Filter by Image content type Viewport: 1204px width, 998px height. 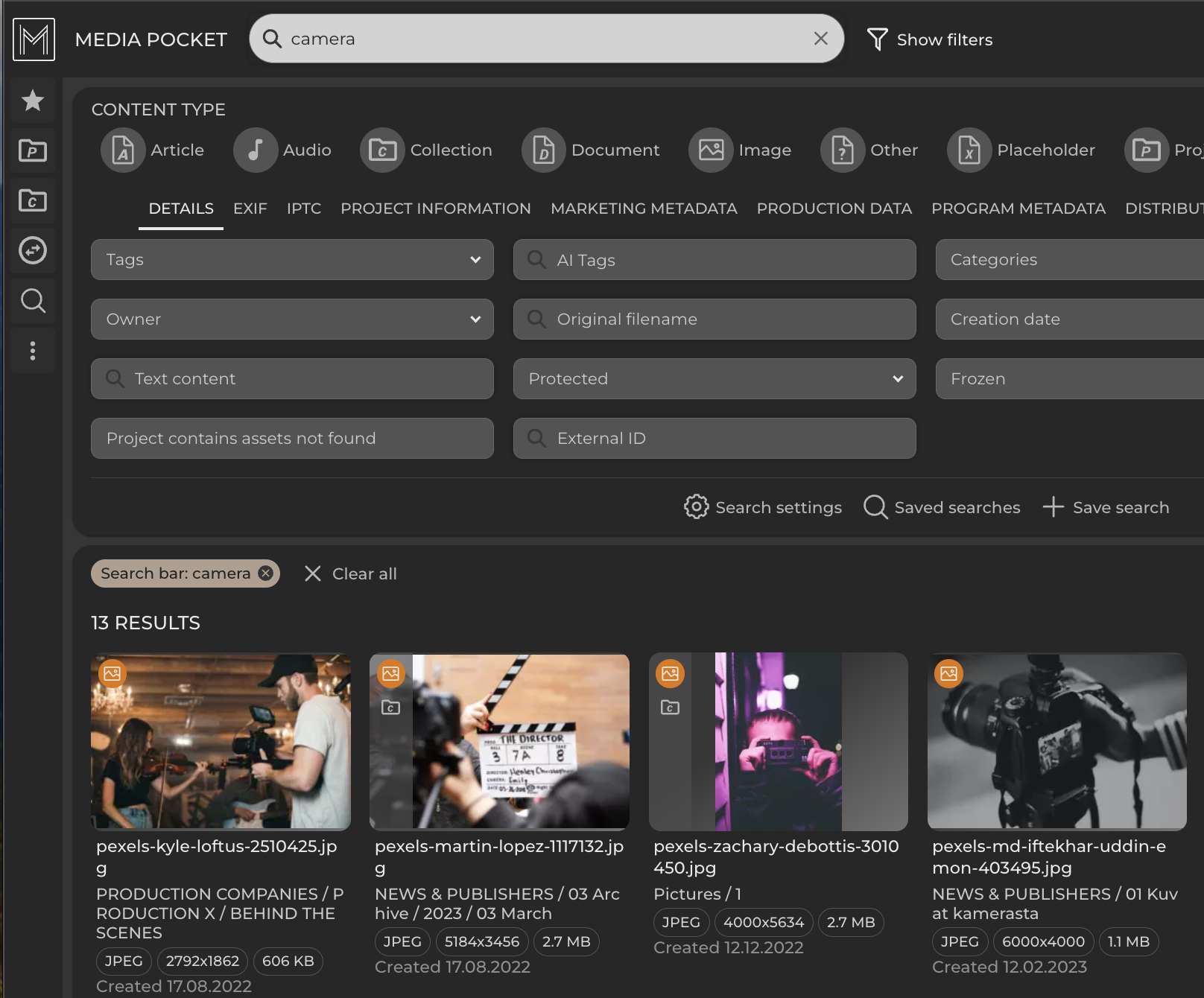click(740, 150)
